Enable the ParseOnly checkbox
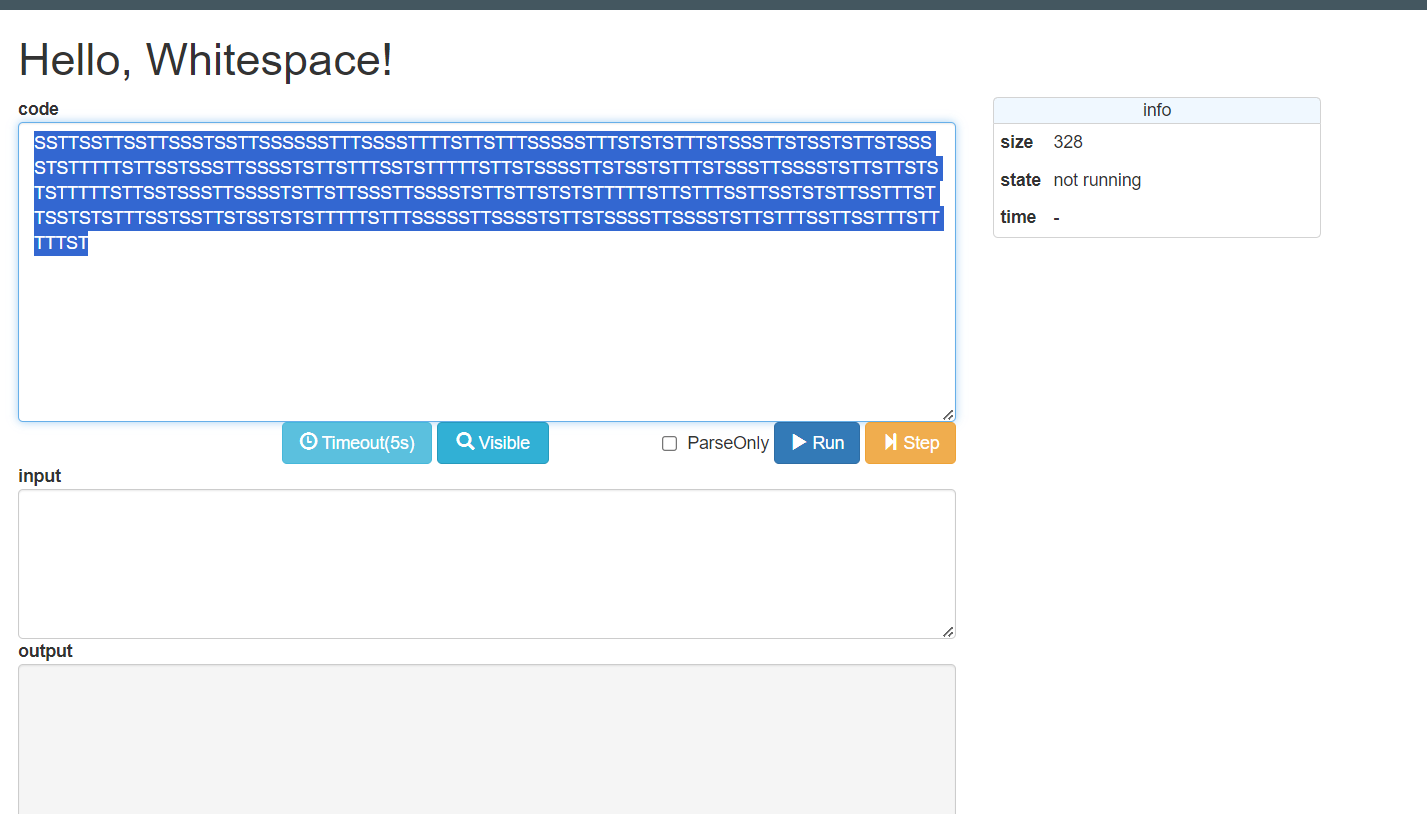 (670, 444)
